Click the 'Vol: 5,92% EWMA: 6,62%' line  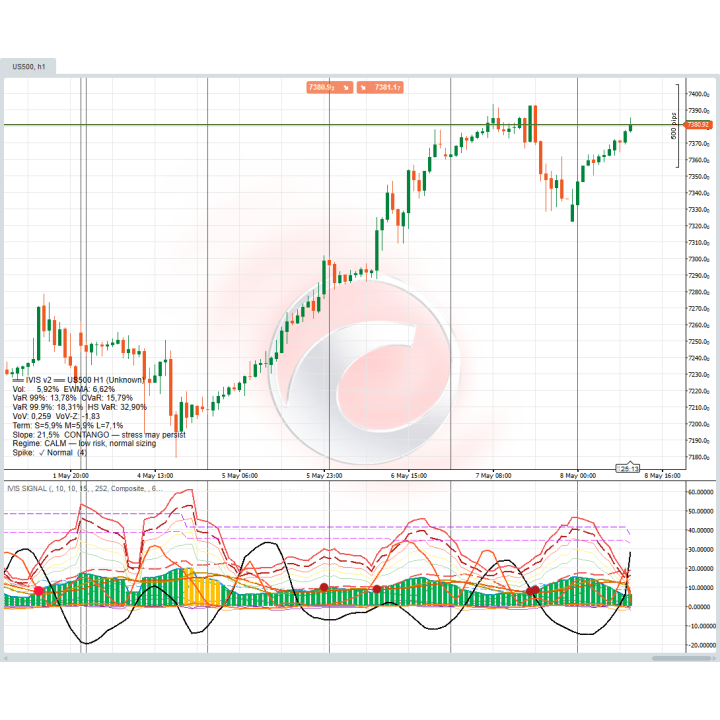(63, 389)
